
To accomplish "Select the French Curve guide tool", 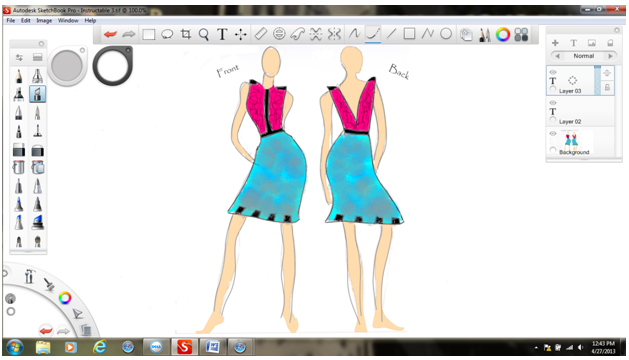I will click(297, 35).
